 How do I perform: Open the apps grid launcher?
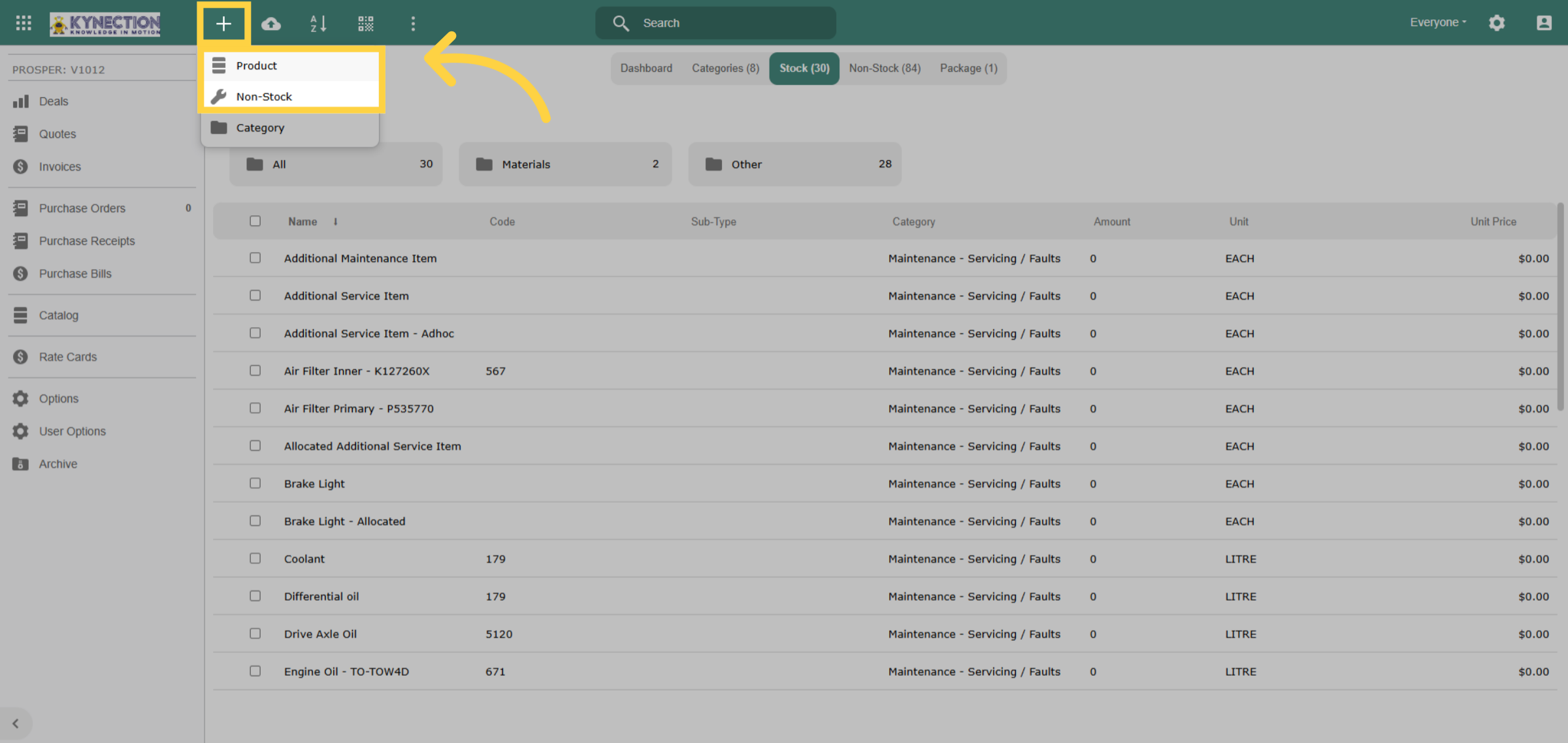click(x=24, y=24)
